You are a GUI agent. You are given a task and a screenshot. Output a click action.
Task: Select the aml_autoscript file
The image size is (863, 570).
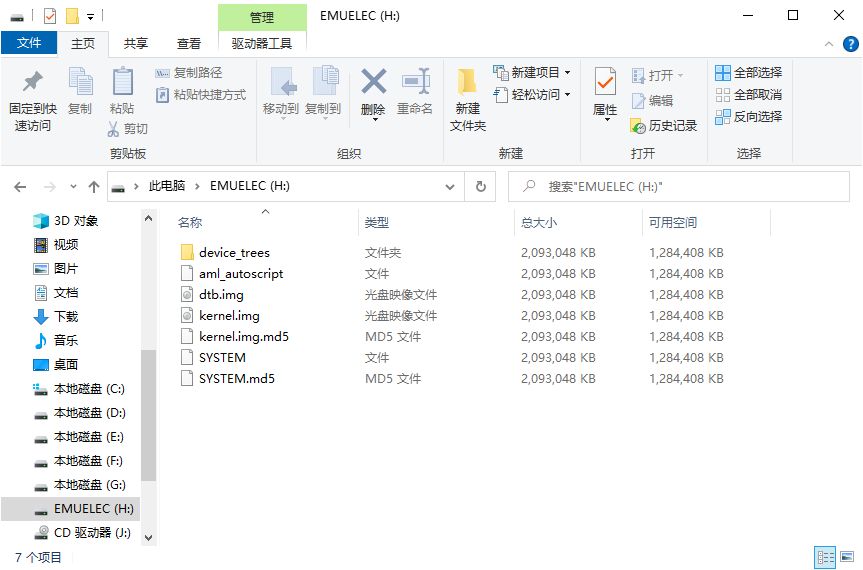coord(241,273)
